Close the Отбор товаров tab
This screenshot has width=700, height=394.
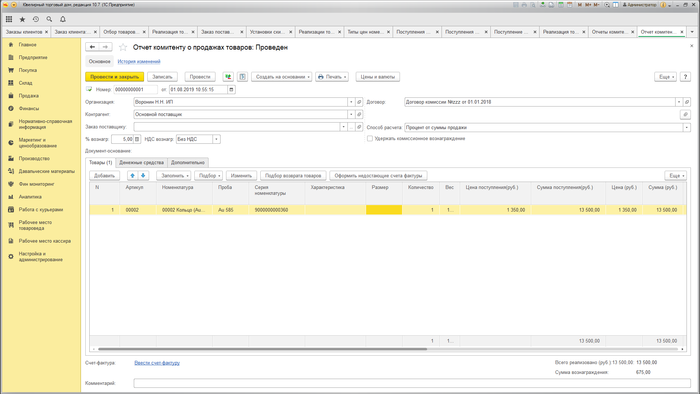144,32
